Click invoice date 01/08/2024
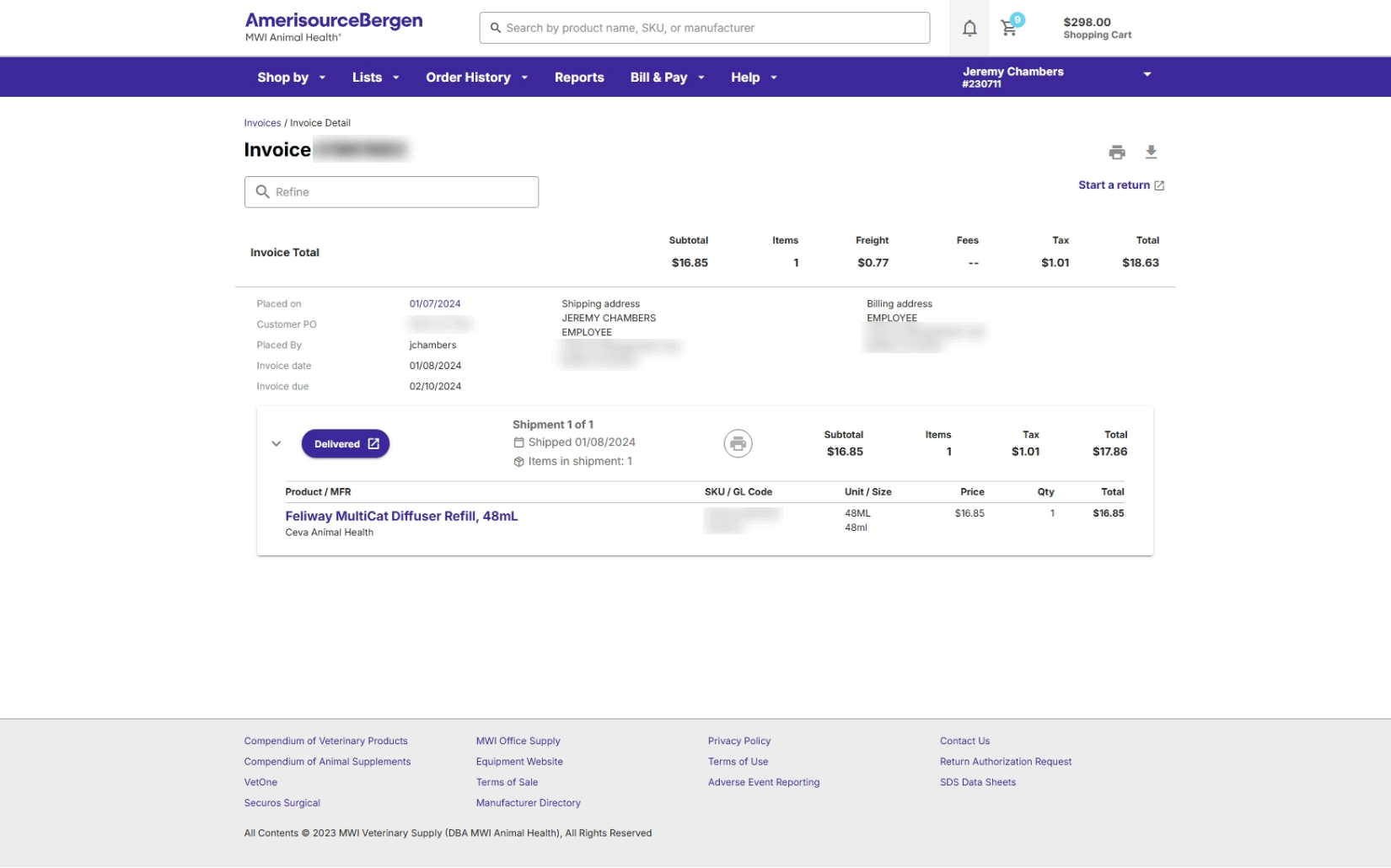The image size is (1391, 868). pyautogui.click(x=435, y=366)
